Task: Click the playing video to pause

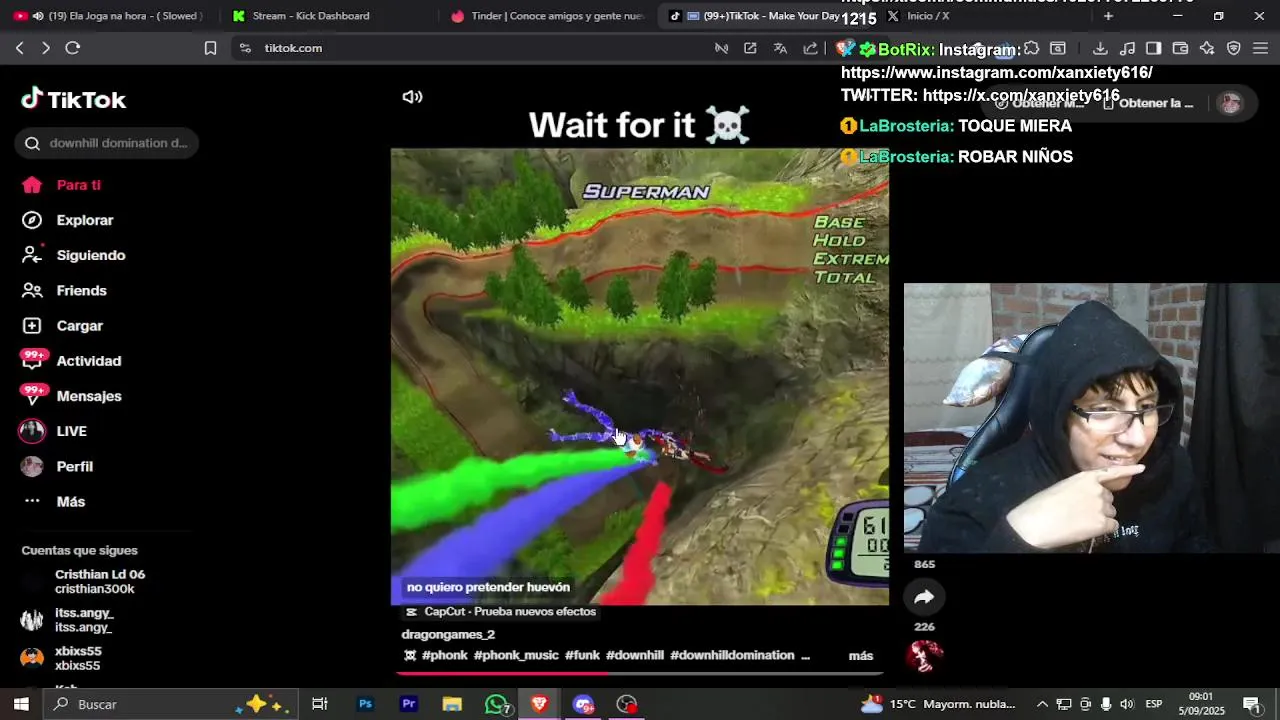Action: pos(640,376)
